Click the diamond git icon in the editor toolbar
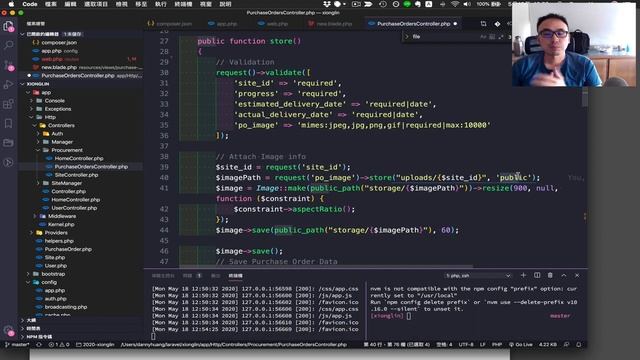 [x=497, y=24]
